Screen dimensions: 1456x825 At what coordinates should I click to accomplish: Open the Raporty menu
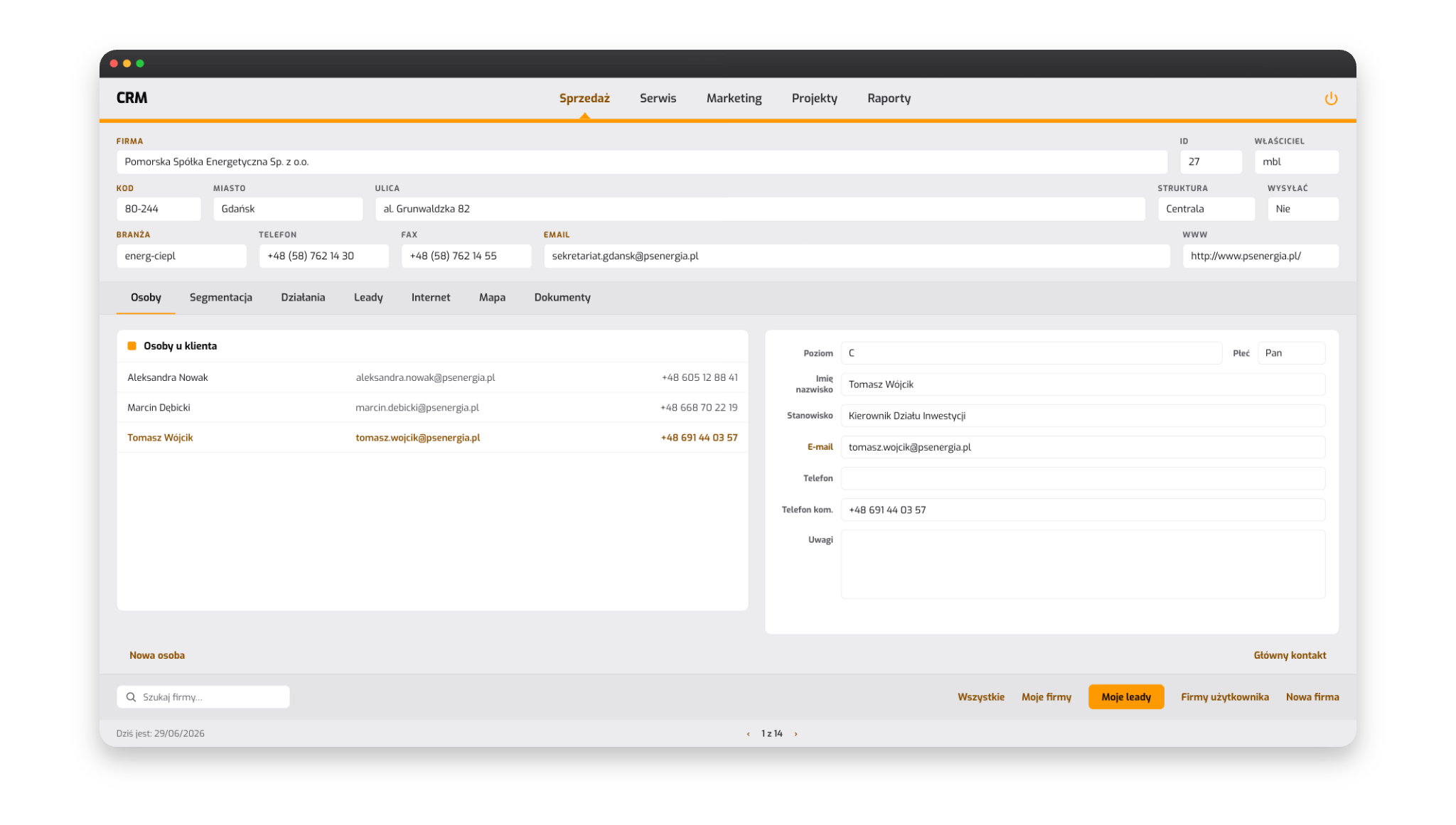[889, 98]
